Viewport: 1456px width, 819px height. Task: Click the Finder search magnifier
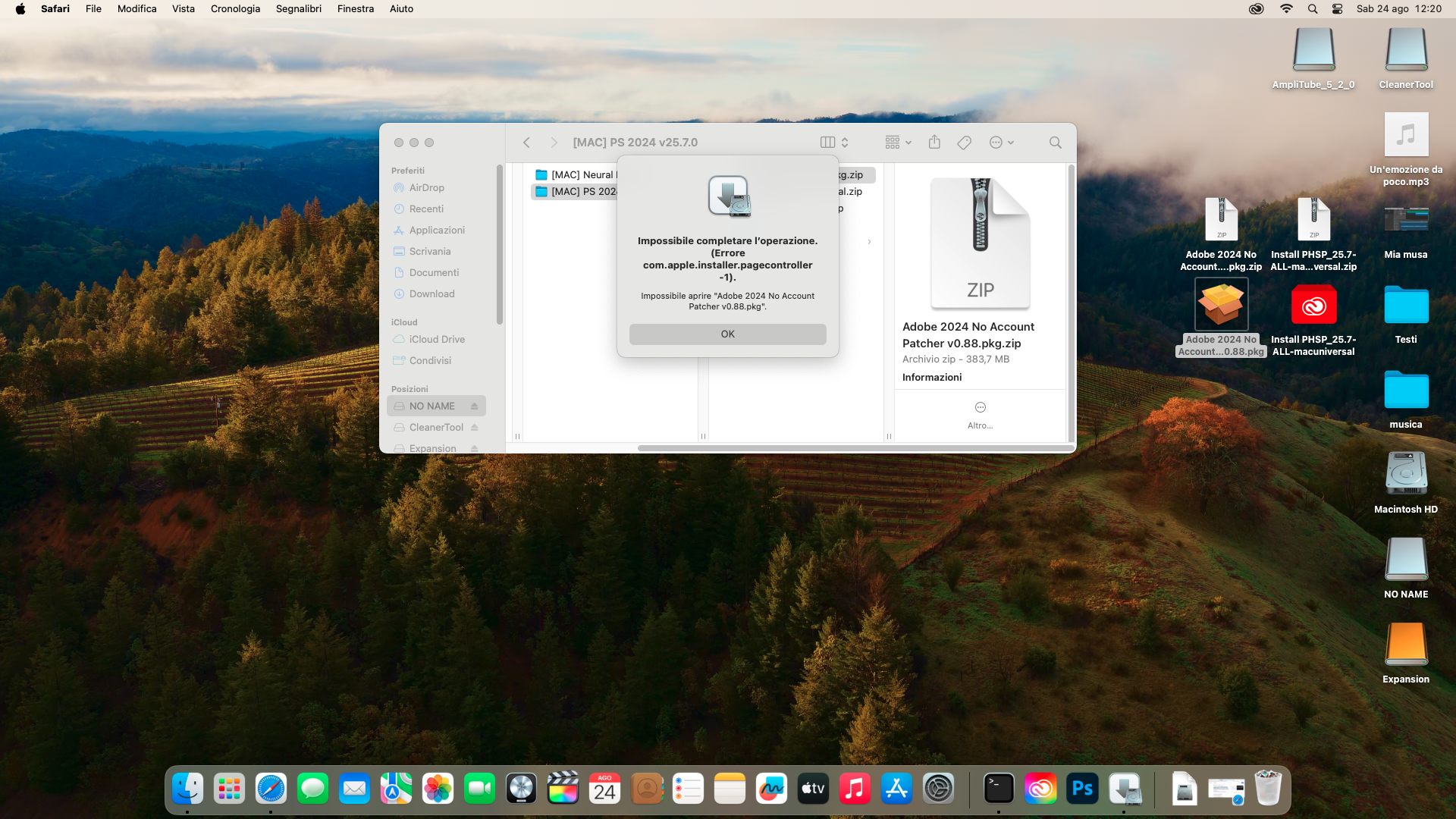[1055, 143]
